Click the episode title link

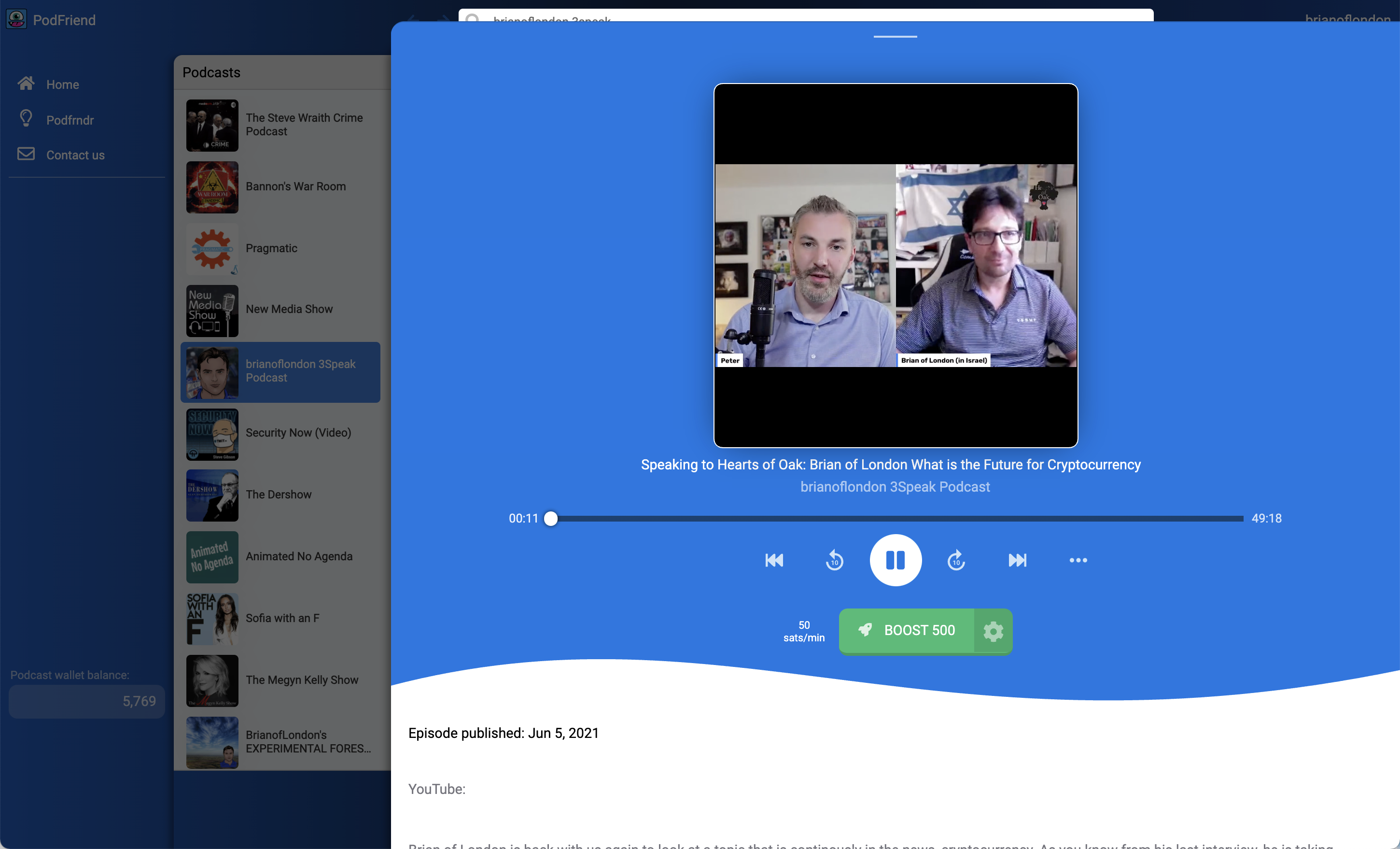890,464
